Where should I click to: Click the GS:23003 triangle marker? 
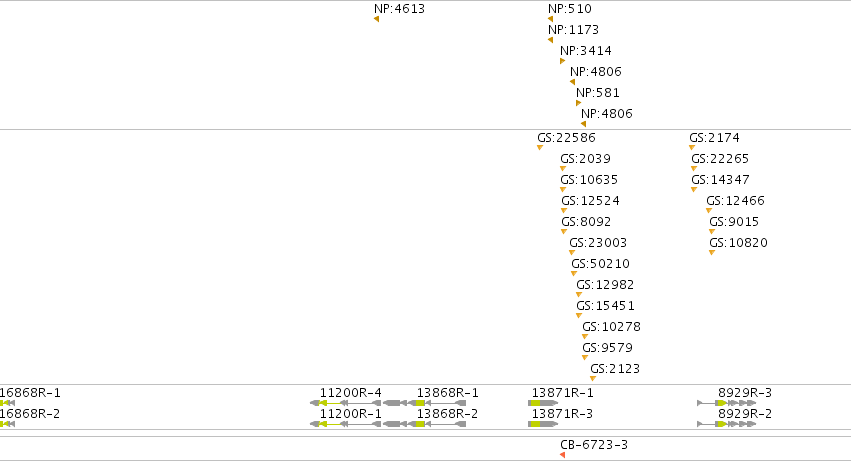(x=571, y=252)
